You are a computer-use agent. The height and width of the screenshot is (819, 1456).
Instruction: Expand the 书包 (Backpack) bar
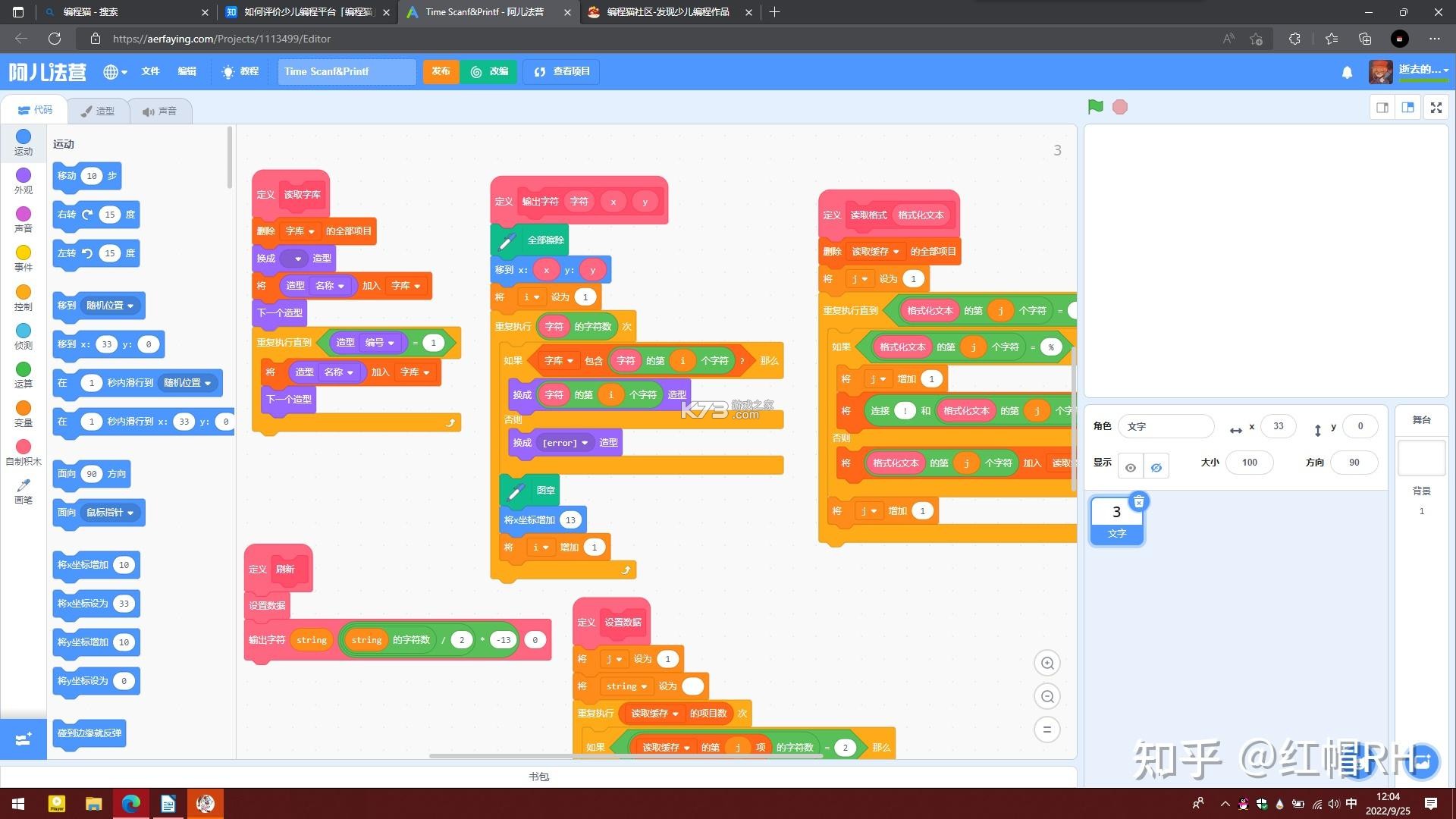pos(538,777)
